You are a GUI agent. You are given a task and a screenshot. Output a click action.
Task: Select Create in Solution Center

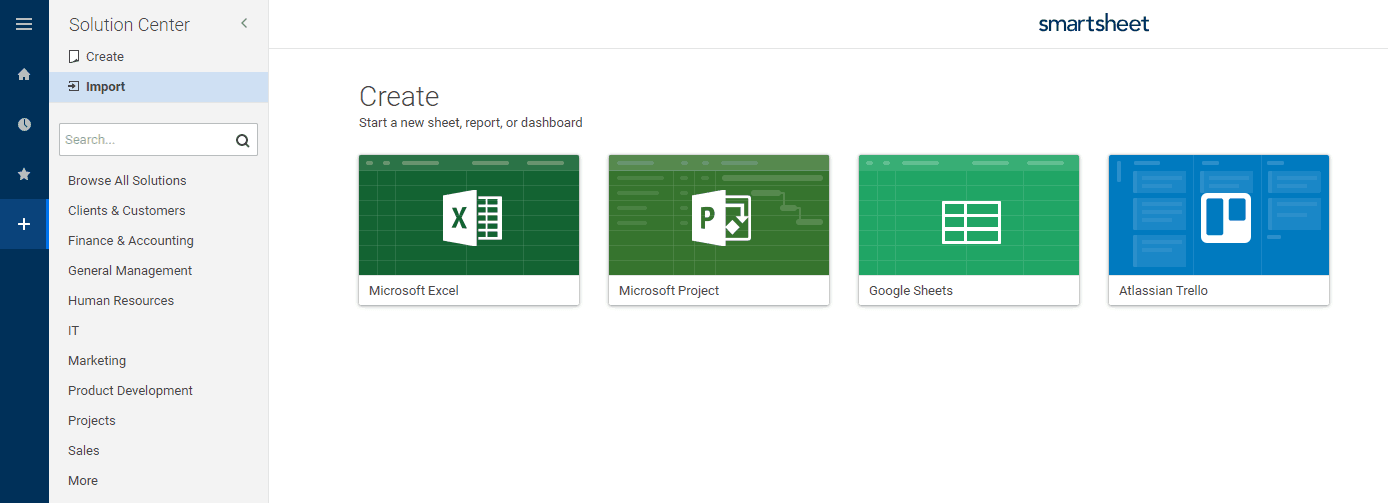104,57
